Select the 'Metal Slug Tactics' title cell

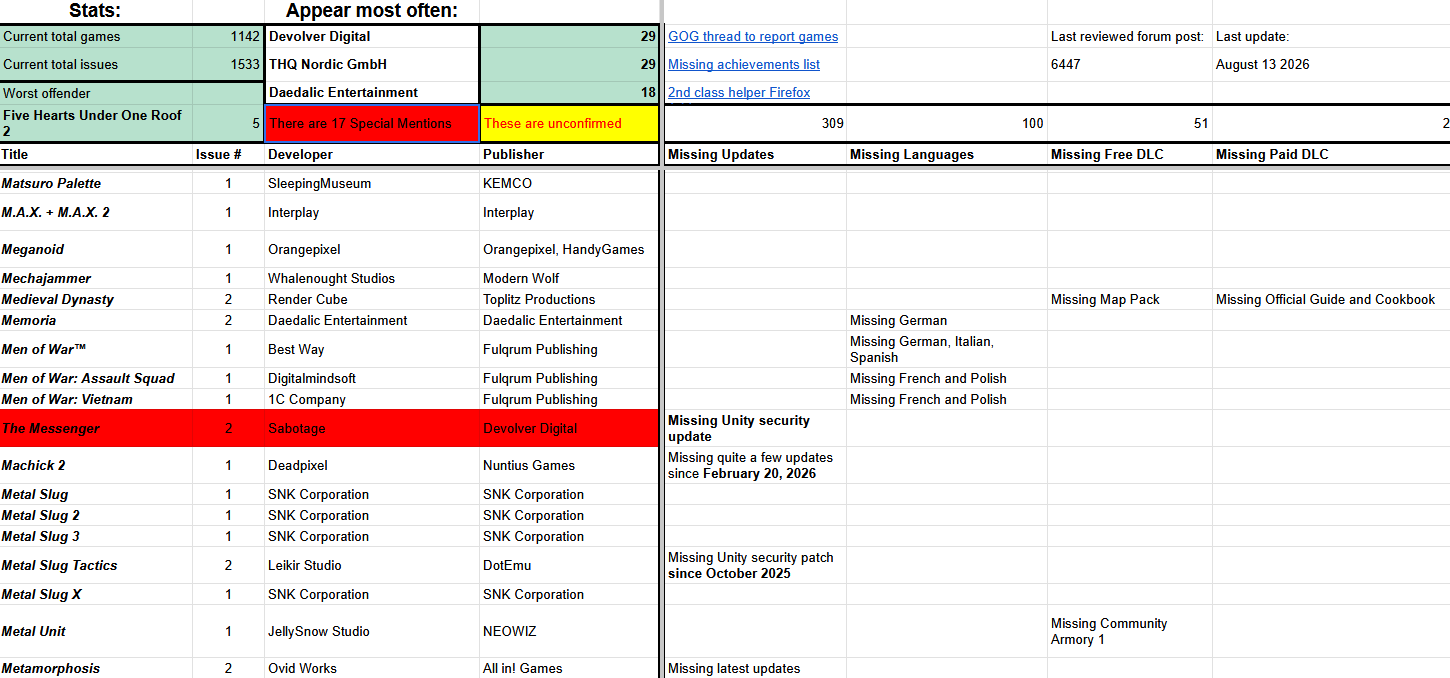point(96,566)
